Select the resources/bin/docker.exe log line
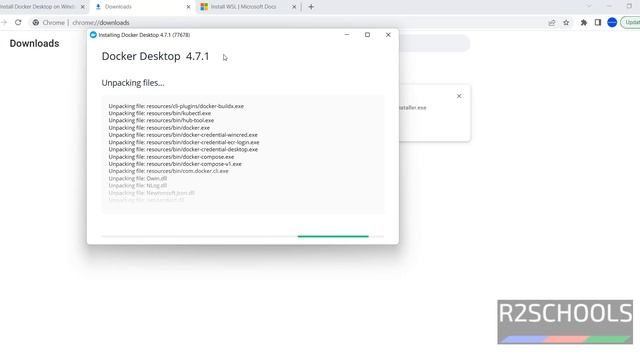Screen dimensions: 640x360 point(159,128)
